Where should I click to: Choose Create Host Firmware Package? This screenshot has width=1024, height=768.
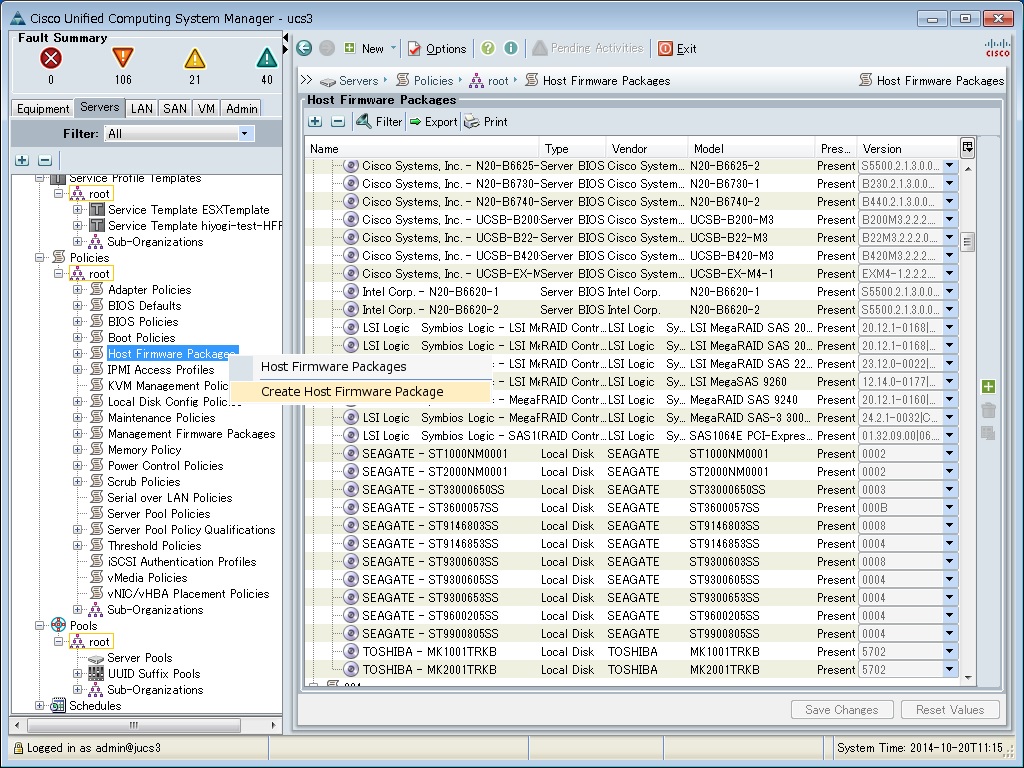click(352, 391)
